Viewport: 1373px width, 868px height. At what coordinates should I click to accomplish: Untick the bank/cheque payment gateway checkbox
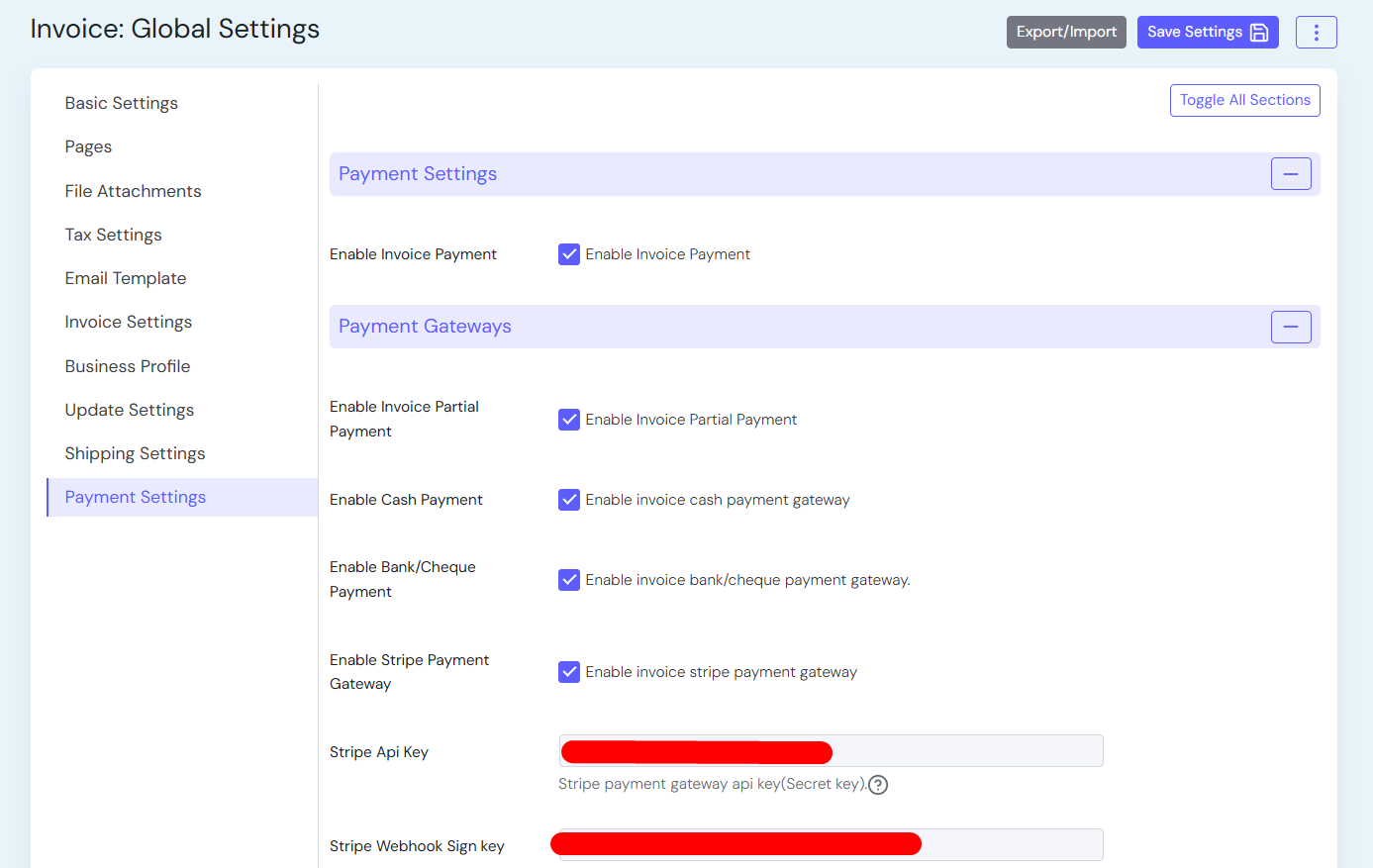569,580
